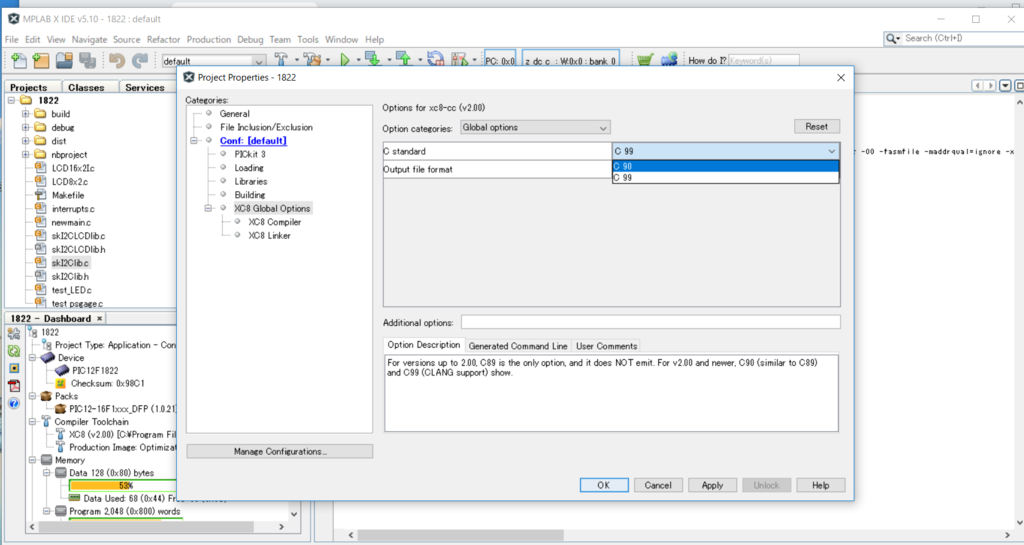Screen dimensions: 1024x545
Task: Select C 99 from the dropdown list
Action: [726, 178]
